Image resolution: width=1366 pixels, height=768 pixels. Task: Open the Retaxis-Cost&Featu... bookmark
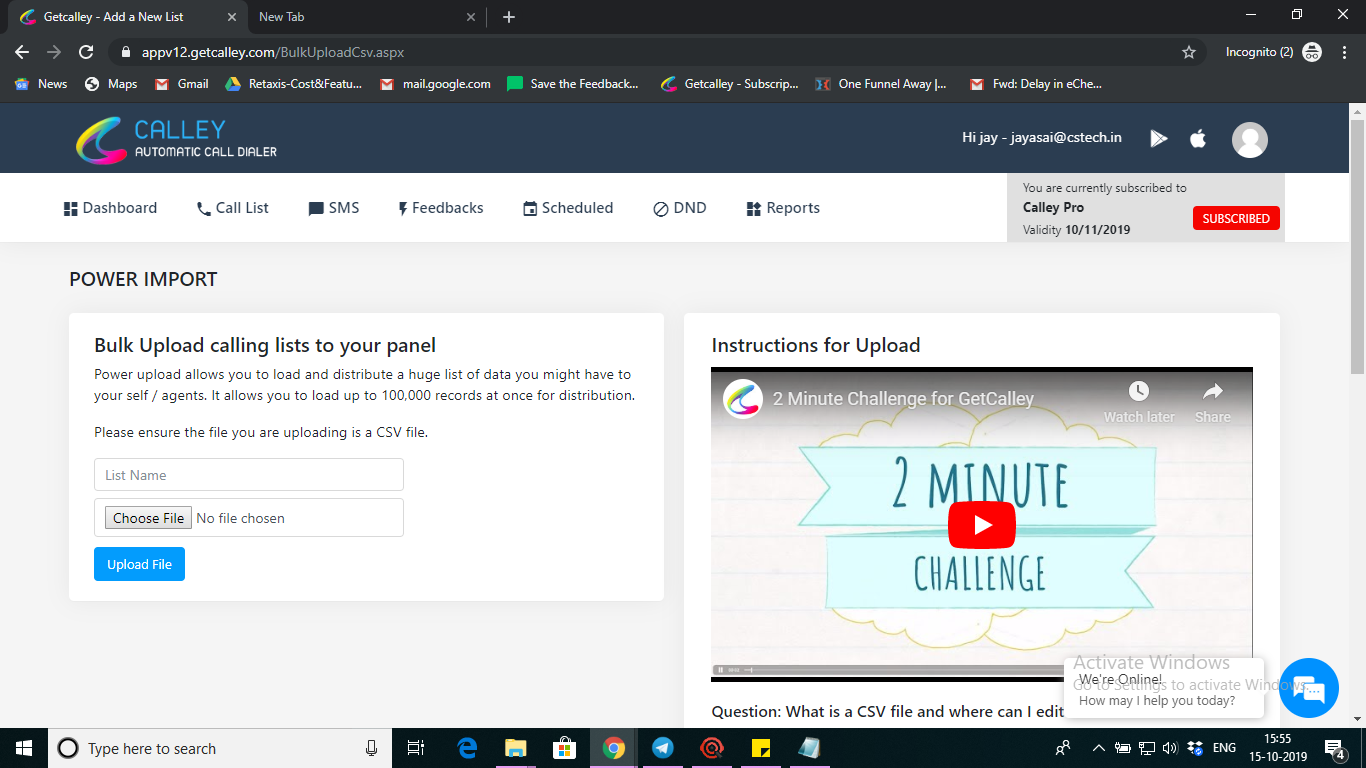[x=294, y=84]
